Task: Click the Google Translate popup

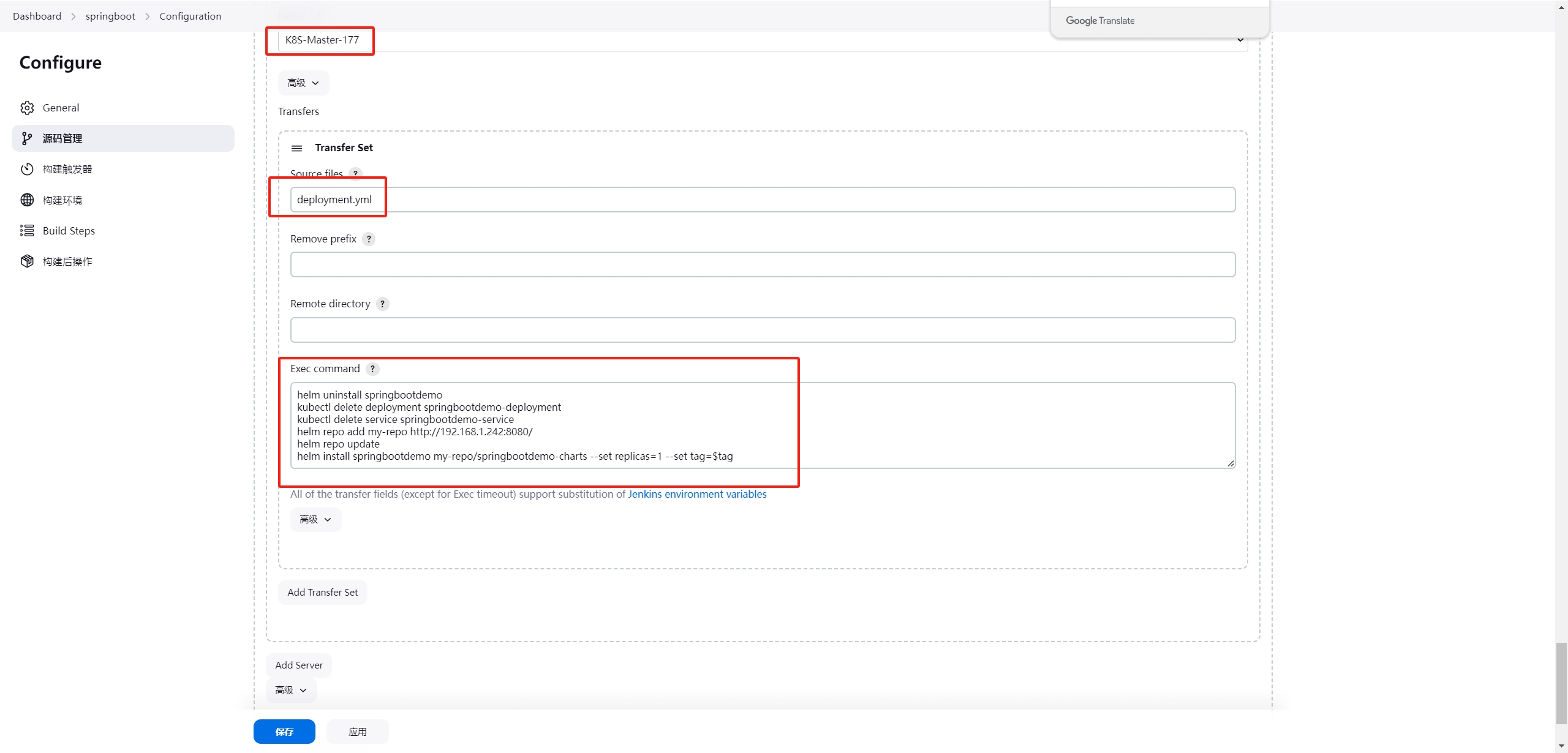Action: [1159, 20]
